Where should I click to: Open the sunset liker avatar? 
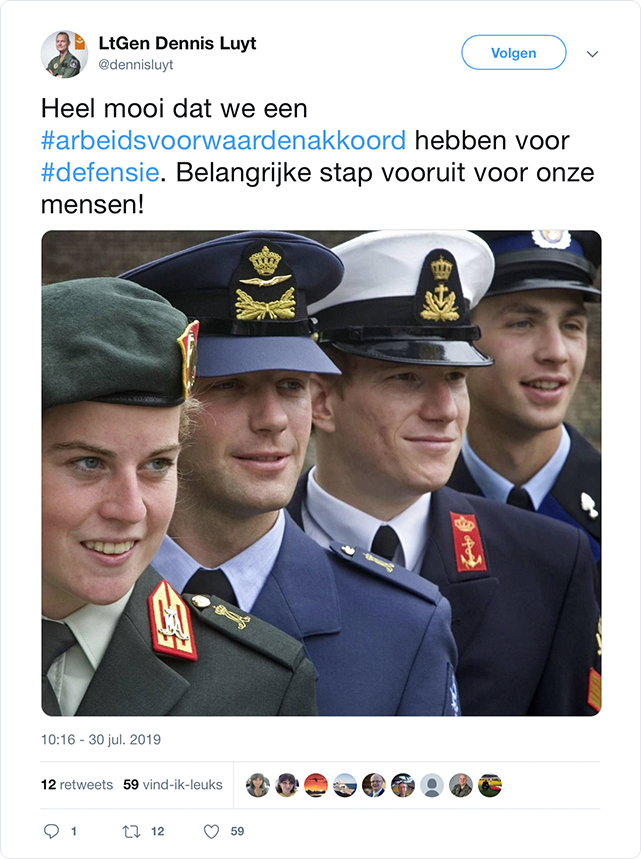316,785
